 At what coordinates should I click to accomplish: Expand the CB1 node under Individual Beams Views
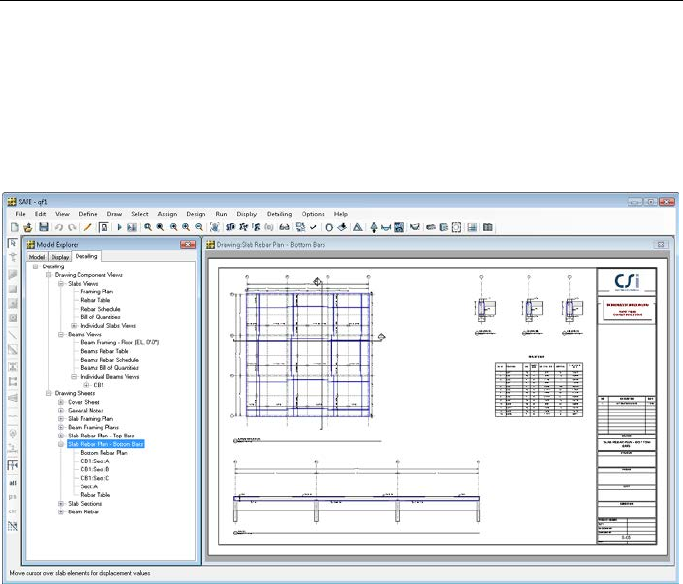[87, 385]
